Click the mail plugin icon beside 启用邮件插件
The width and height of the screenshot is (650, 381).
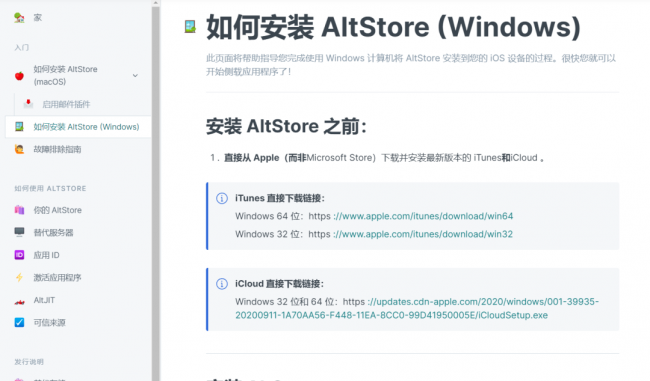tap(28, 104)
